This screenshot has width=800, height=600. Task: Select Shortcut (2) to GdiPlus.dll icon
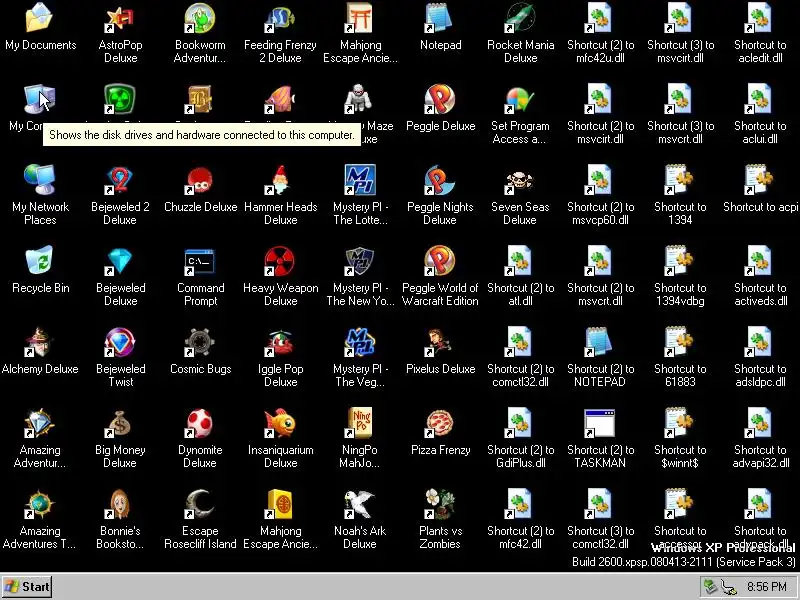click(520, 423)
